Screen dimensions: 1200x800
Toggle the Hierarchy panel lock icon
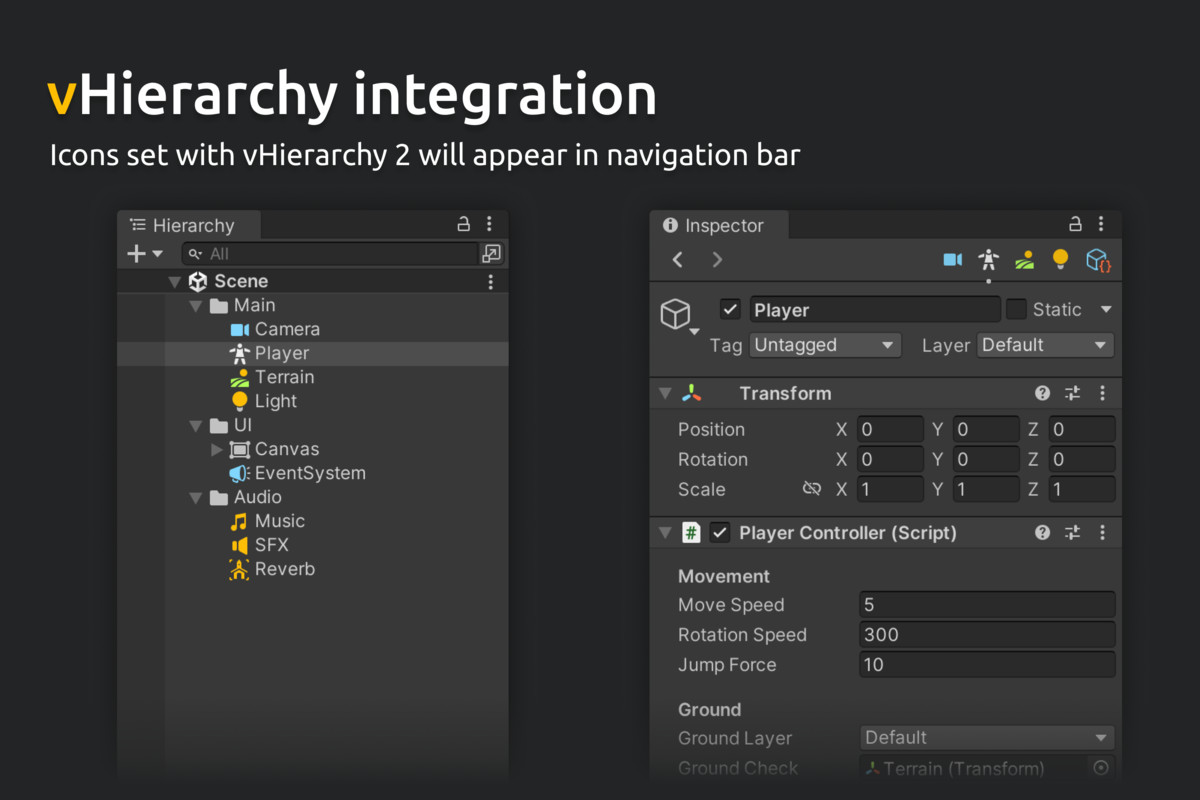463,224
